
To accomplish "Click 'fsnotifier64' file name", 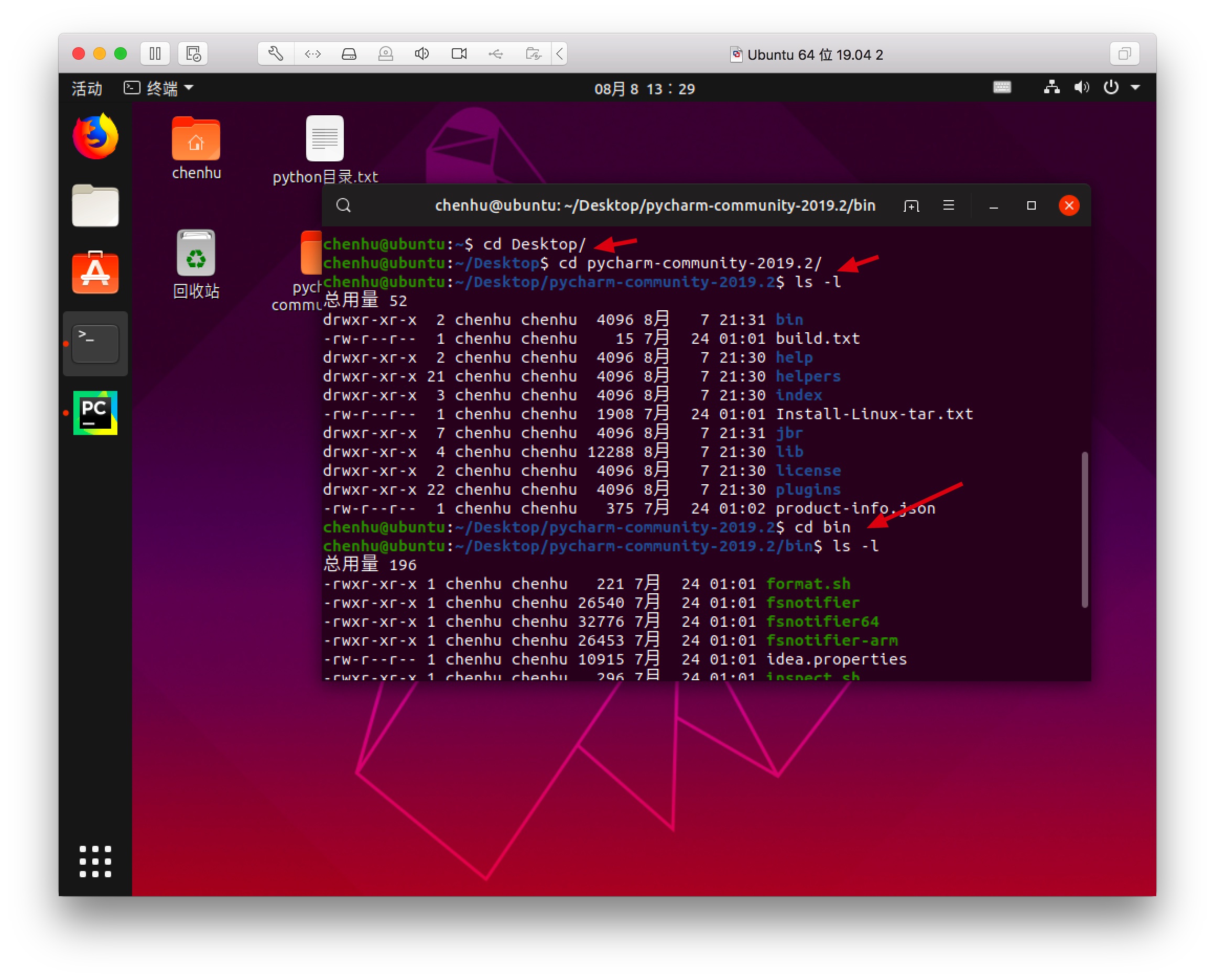I will tap(822, 622).
